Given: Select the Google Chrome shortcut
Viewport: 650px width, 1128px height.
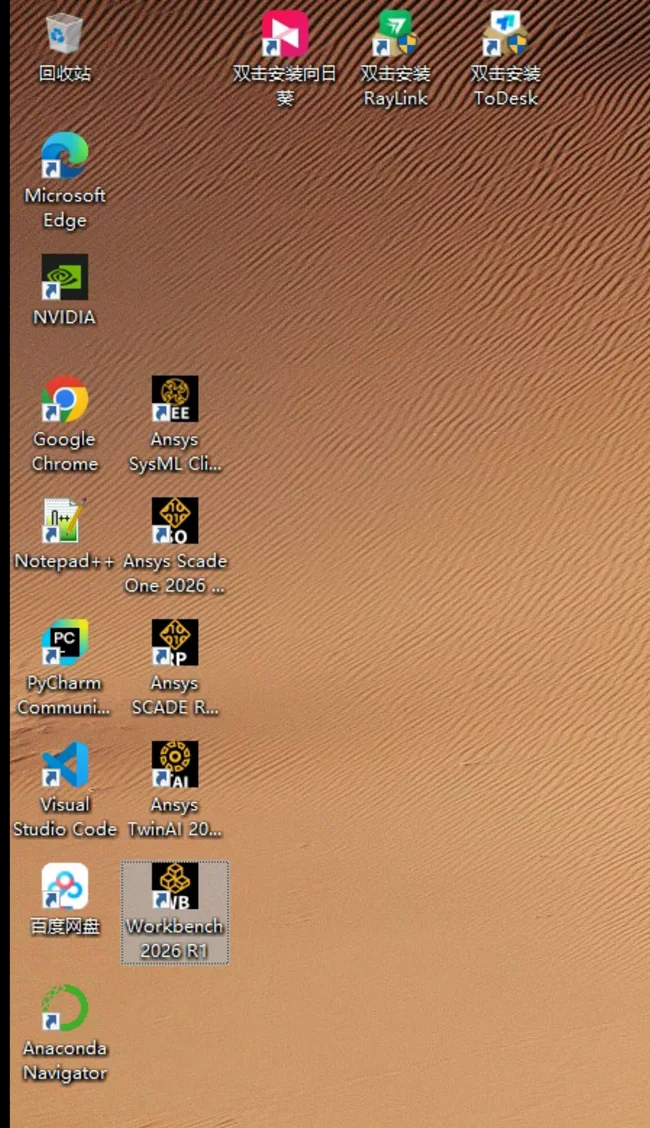Looking at the screenshot, I should pos(65,424).
